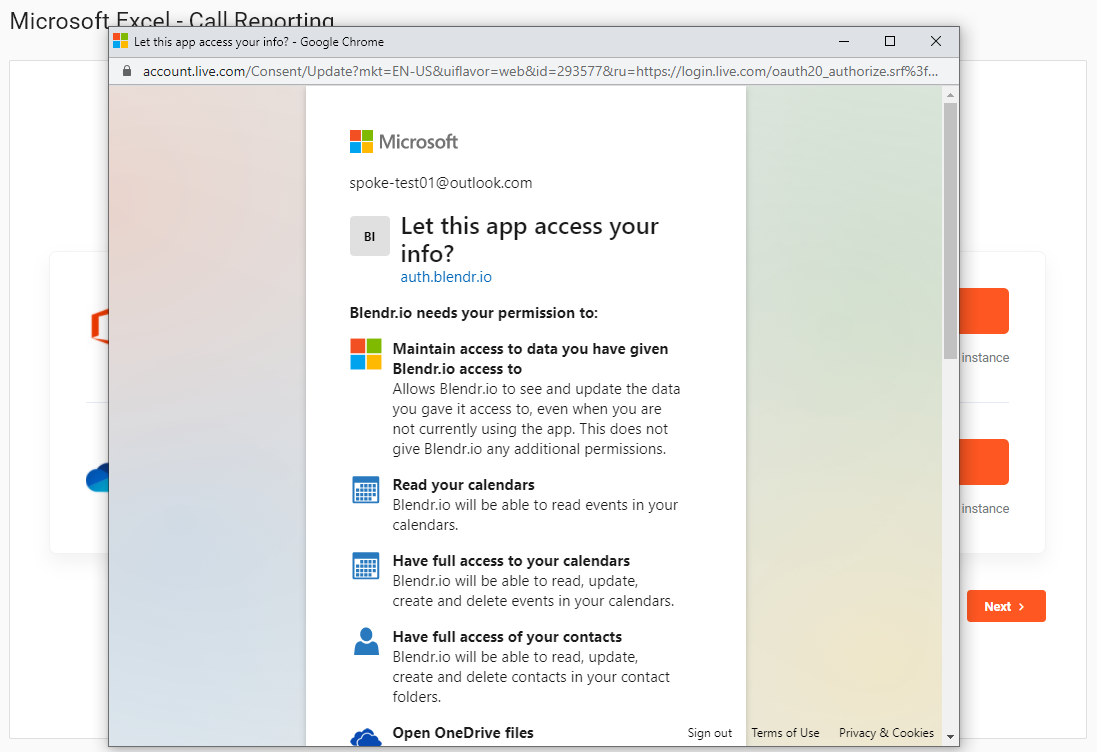Click the popup window favicon in title bar
The height and width of the screenshot is (752, 1097).
pyautogui.click(x=120, y=41)
